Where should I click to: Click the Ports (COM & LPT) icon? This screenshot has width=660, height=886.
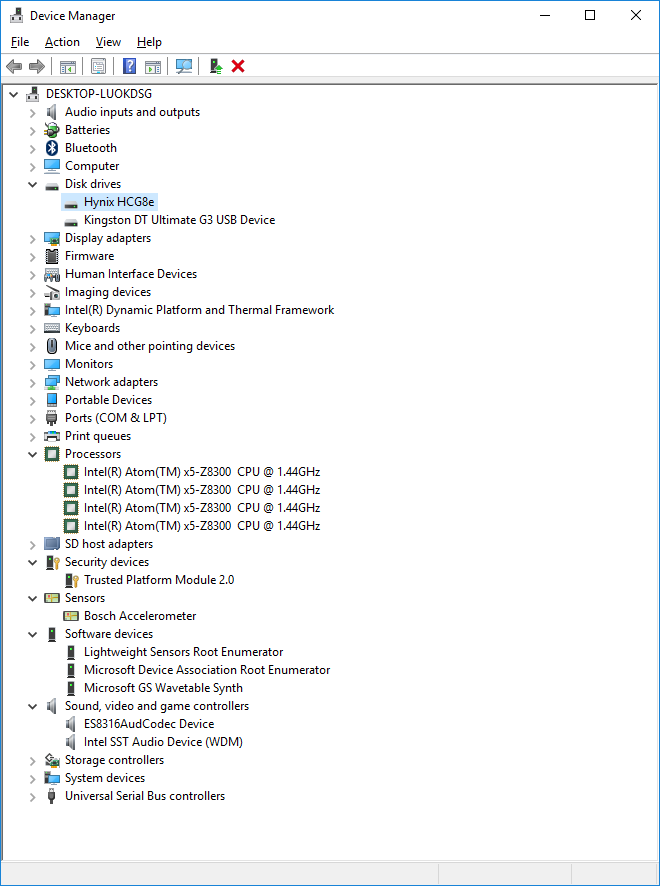52,418
